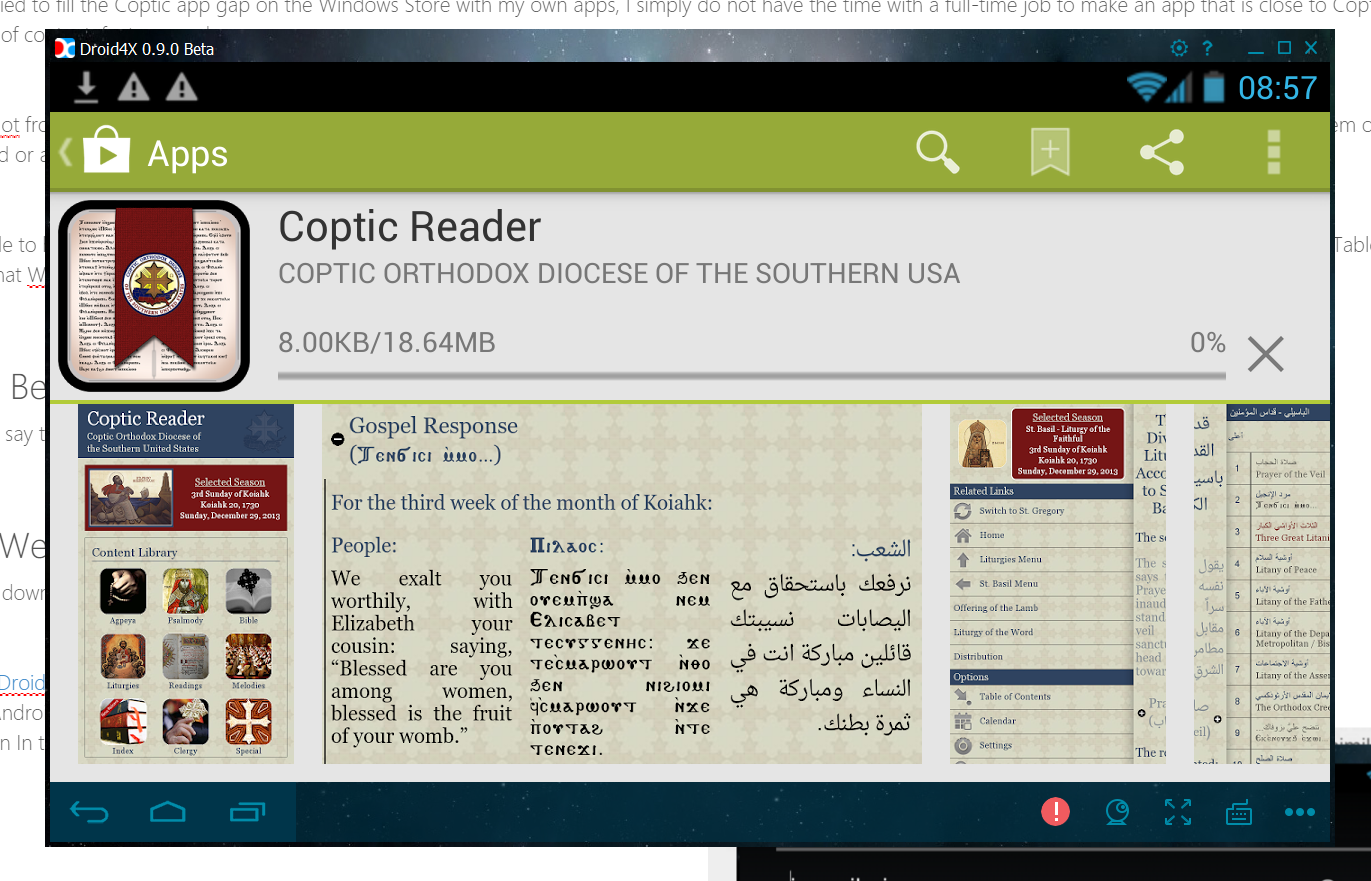Tap the Apps title in action bar
Viewport: 1371px width, 881px height.
(188, 154)
